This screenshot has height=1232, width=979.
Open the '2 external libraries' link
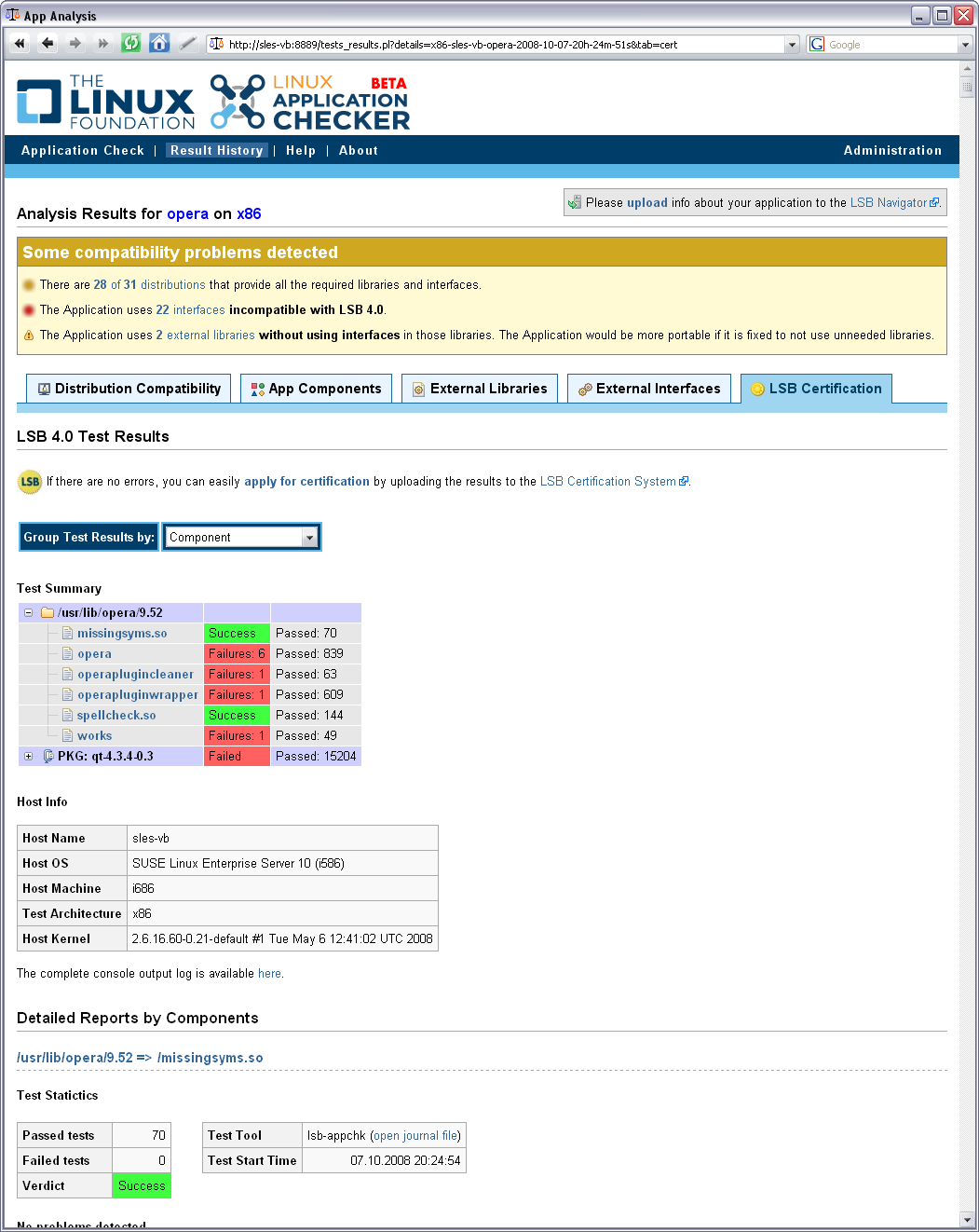pos(205,335)
